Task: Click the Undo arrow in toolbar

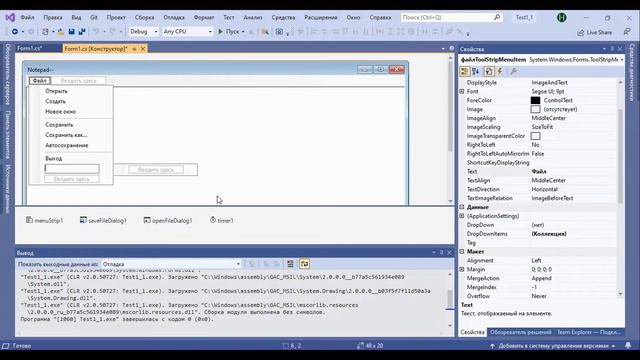Action: pyautogui.click(x=96, y=31)
